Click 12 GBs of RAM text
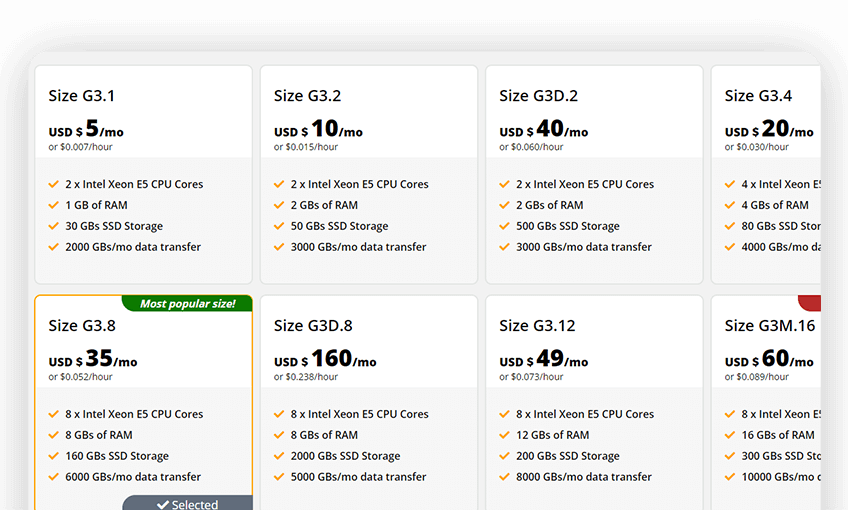 553,435
